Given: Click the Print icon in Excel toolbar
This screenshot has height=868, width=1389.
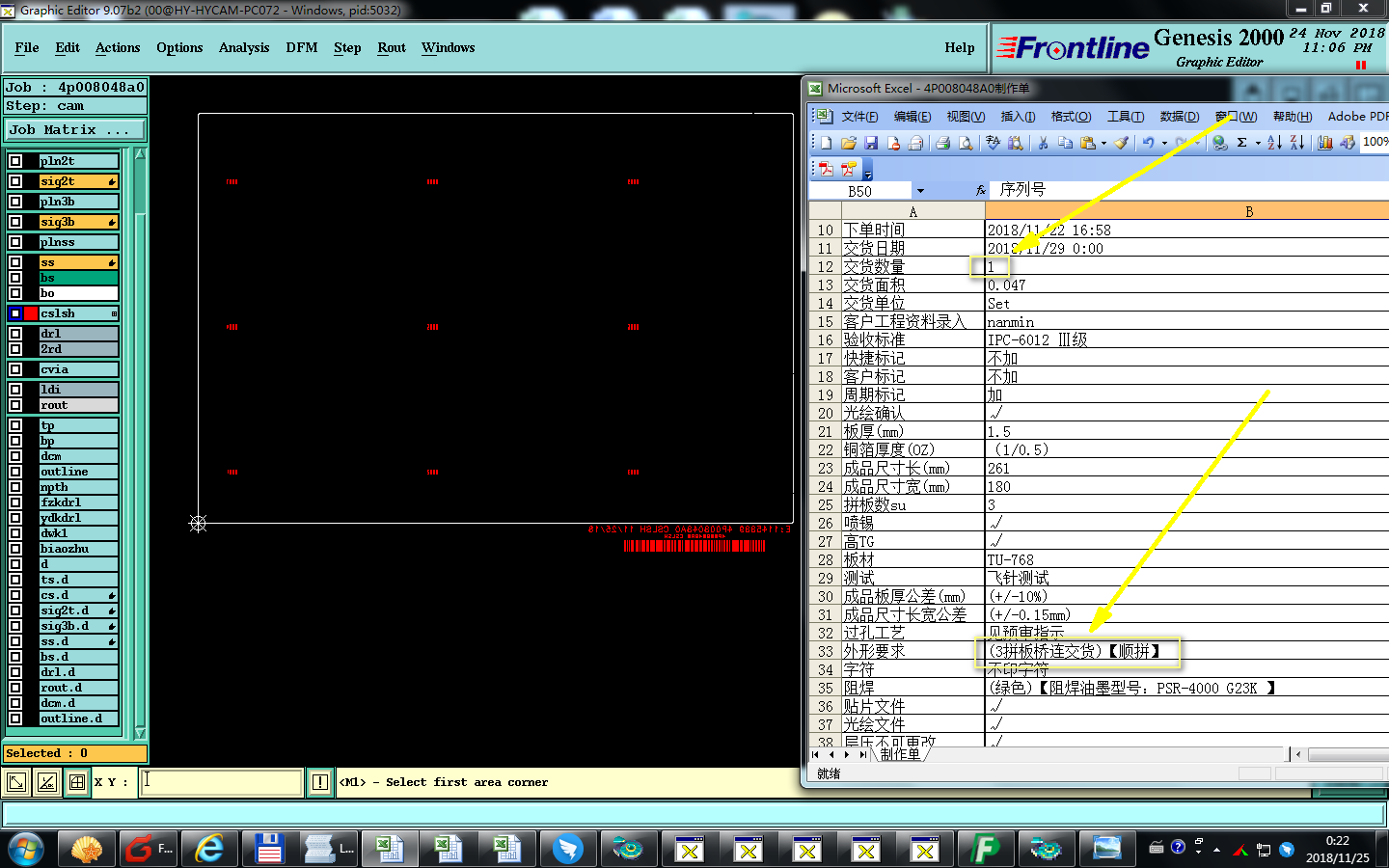Looking at the screenshot, I should (x=942, y=143).
